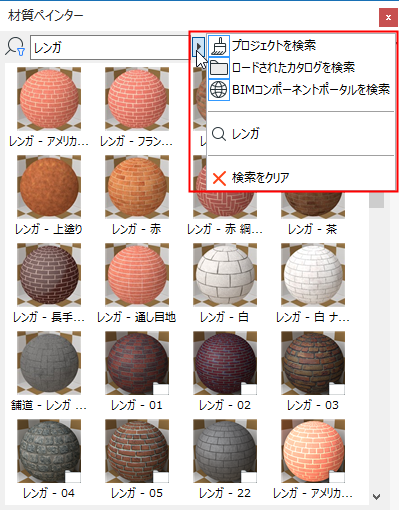Close the 材質ペインター window

pos(388,17)
